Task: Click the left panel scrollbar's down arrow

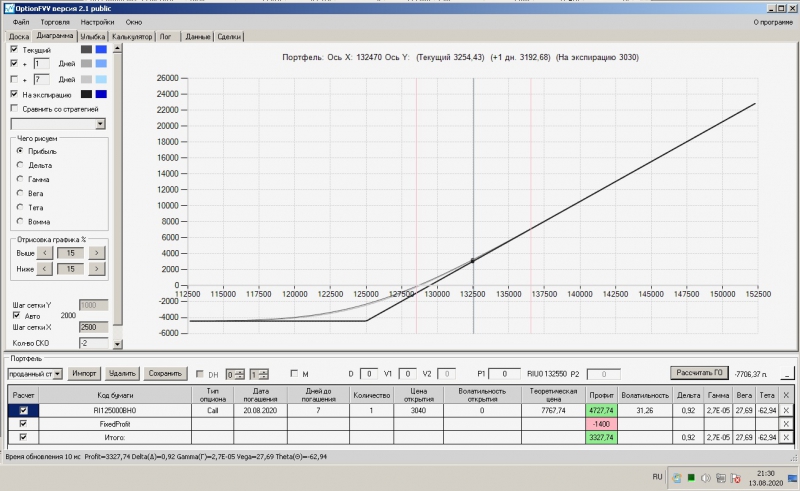Action: (117, 344)
